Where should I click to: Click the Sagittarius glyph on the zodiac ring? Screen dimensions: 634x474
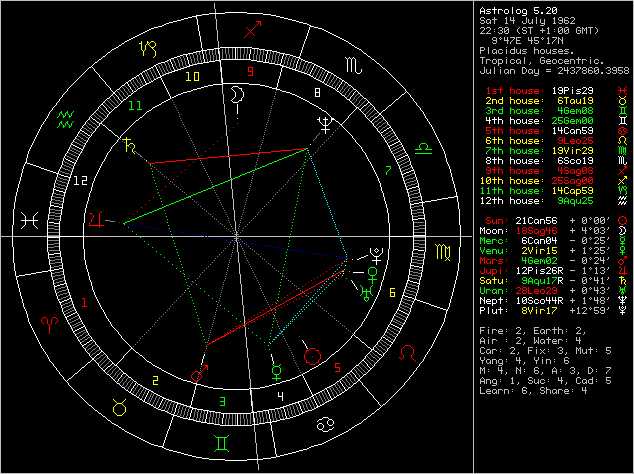coord(253,30)
